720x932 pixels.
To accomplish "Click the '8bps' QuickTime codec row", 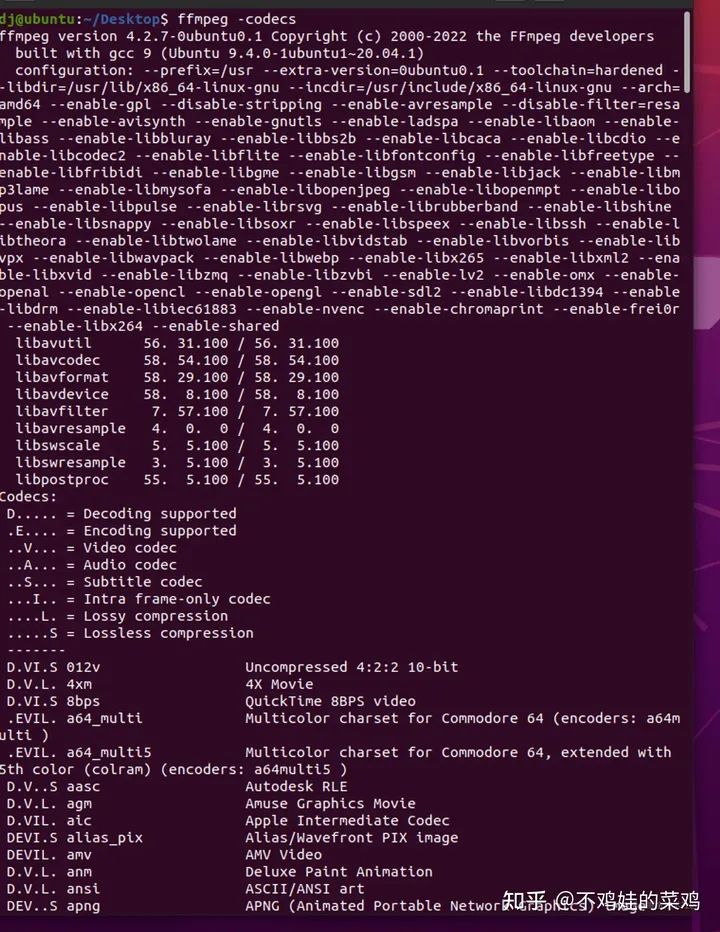I will pyautogui.click(x=211, y=701).
